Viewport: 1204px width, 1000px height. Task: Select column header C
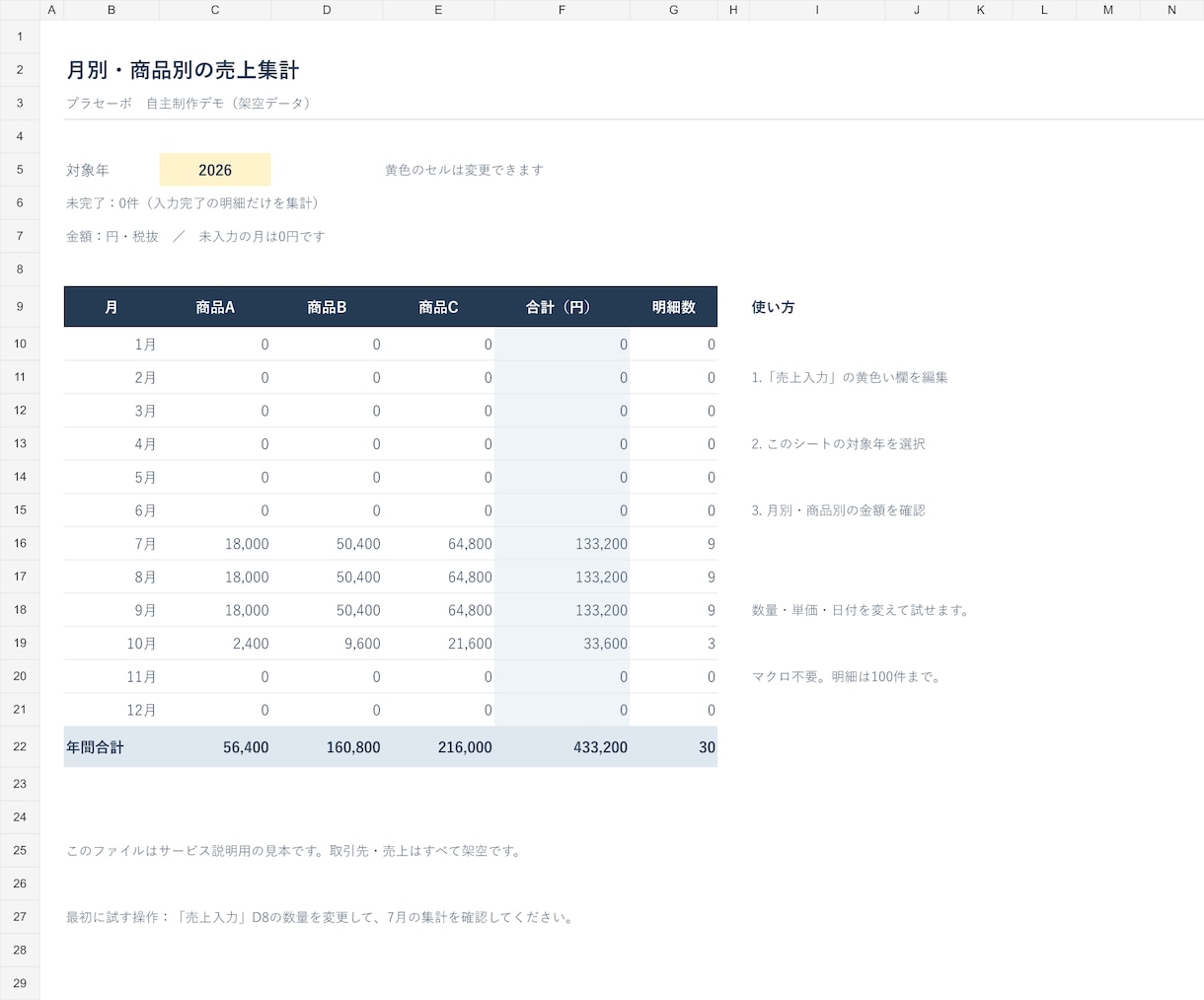(215, 10)
